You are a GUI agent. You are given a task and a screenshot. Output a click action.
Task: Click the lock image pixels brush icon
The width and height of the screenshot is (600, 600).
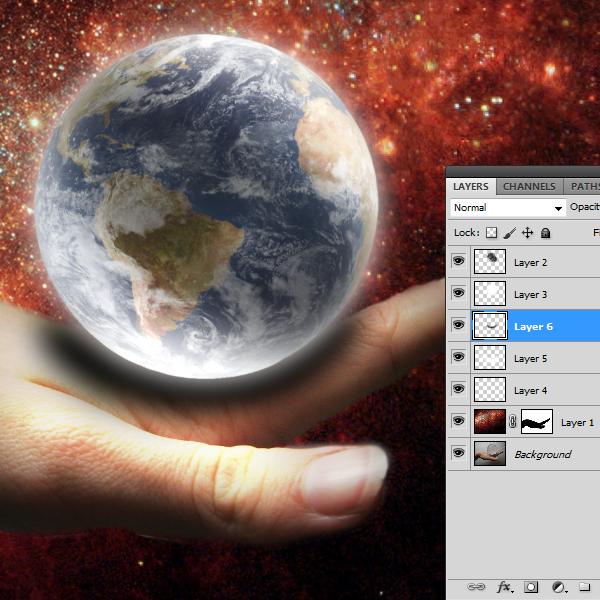[510, 233]
